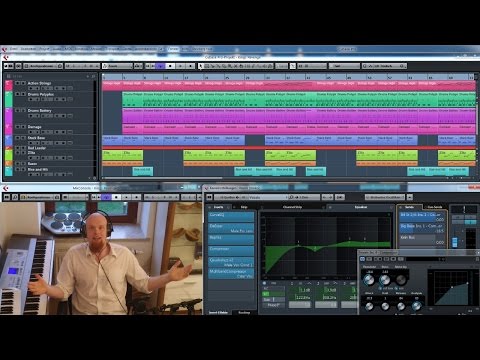Click the compressor Attack knob

[x=369, y=306]
